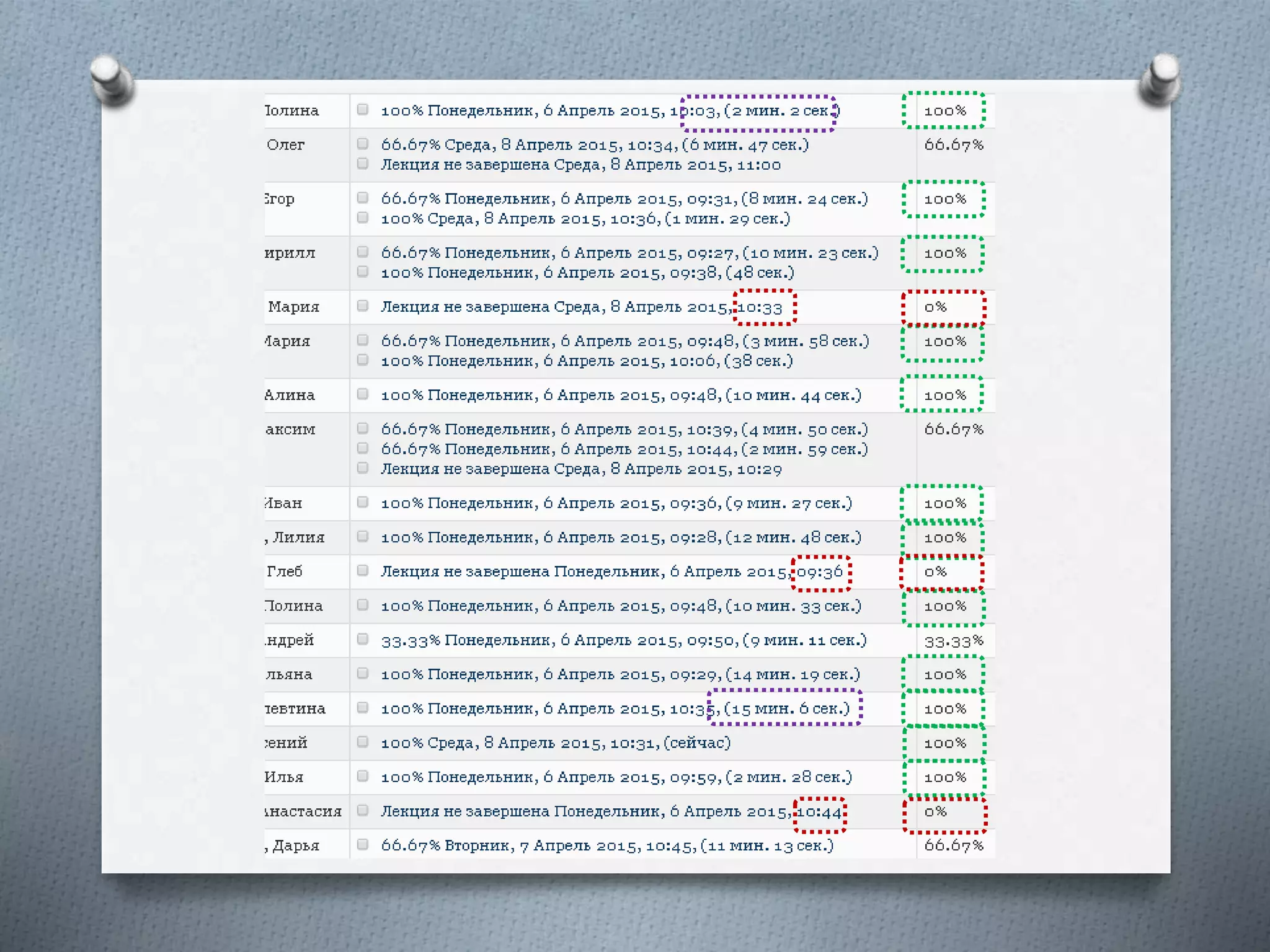Click Мария's 100% attempt at 10:06
Image resolution: width=1270 pixels, height=952 pixels.
[586, 361]
